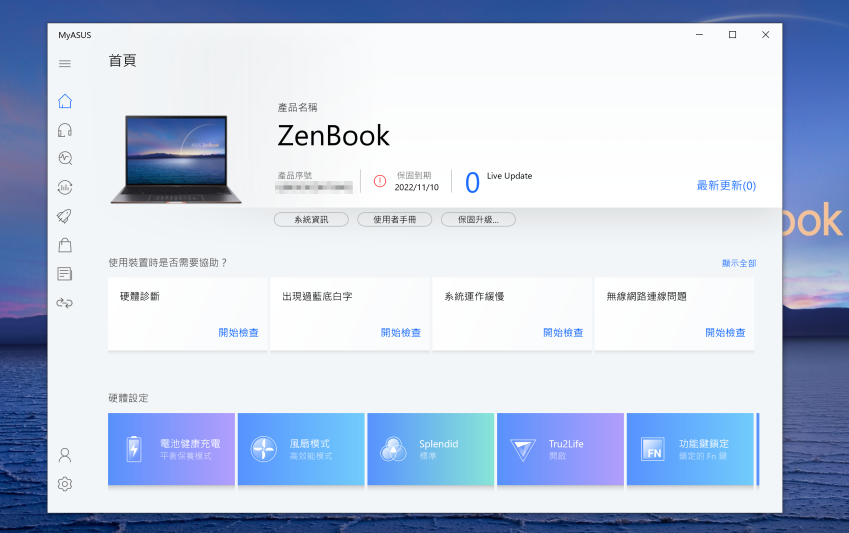This screenshot has width=849, height=533.
Task: Open the Splendid settings tile
Action: pyautogui.click(x=430, y=449)
